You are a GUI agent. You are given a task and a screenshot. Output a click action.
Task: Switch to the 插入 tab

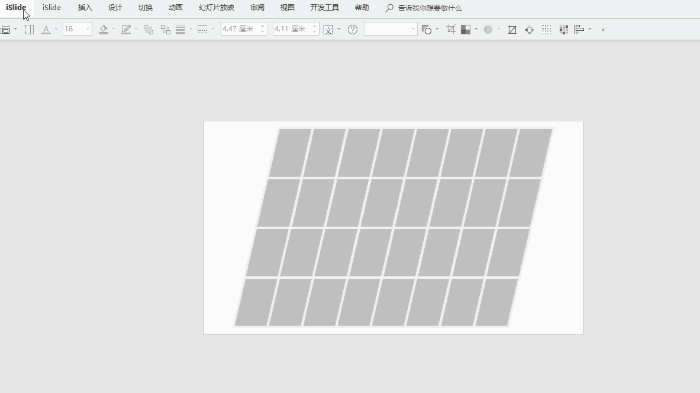(85, 8)
